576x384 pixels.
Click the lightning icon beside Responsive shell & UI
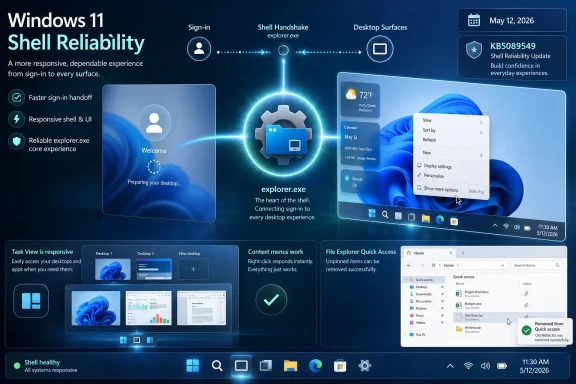pos(17,119)
